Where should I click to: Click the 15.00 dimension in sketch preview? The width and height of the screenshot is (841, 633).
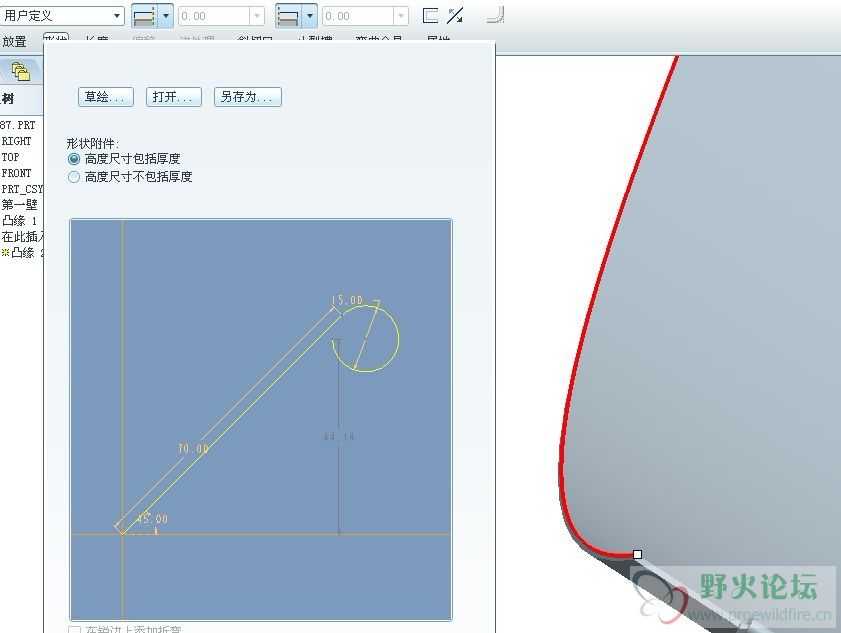click(347, 300)
